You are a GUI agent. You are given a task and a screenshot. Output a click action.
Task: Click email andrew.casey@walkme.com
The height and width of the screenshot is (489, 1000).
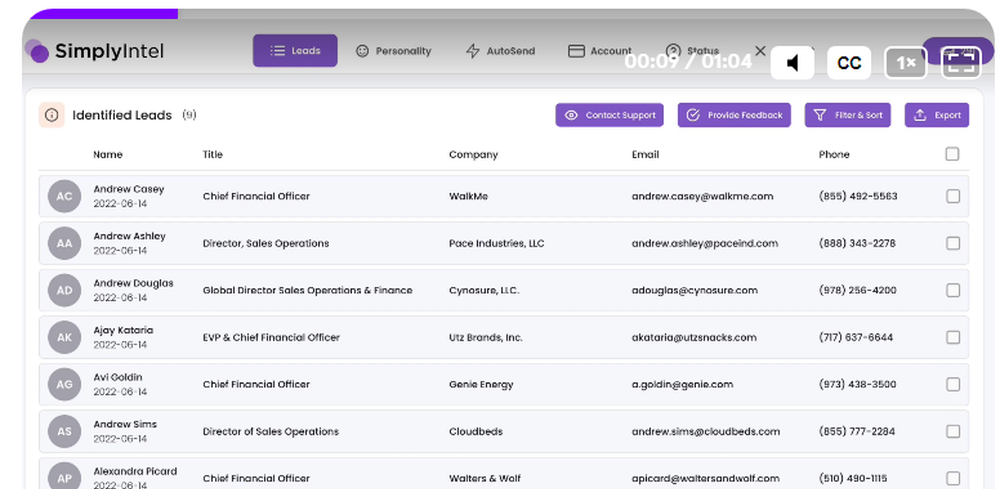702,196
